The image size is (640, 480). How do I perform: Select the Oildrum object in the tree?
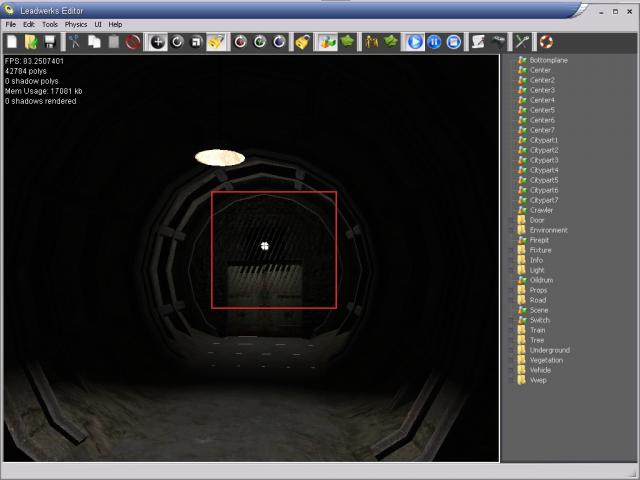point(541,280)
